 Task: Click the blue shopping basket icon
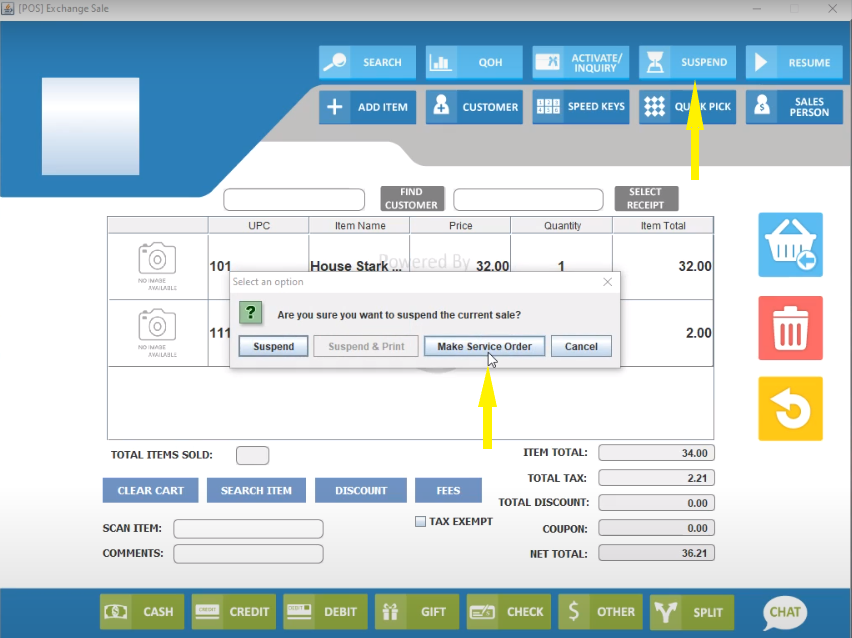point(791,245)
